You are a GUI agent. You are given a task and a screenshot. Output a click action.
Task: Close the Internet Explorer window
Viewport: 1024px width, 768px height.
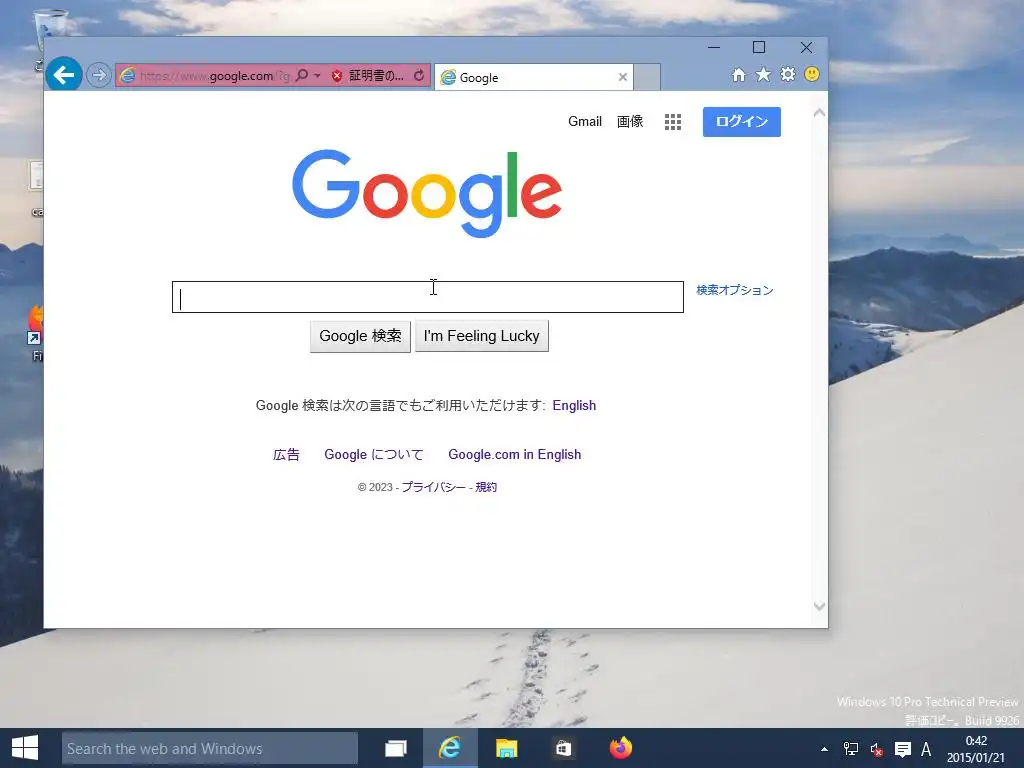pyautogui.click(x=807, y=47)
